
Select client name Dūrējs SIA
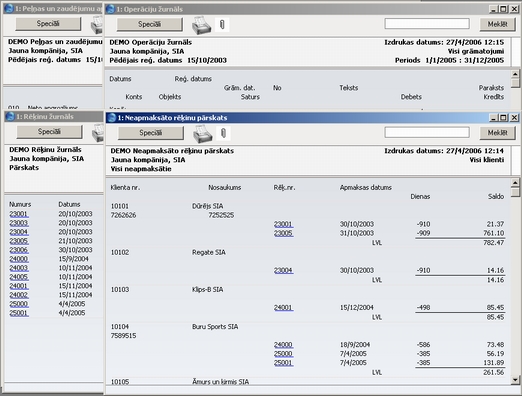pyautogui.click(x=207, y=206)
